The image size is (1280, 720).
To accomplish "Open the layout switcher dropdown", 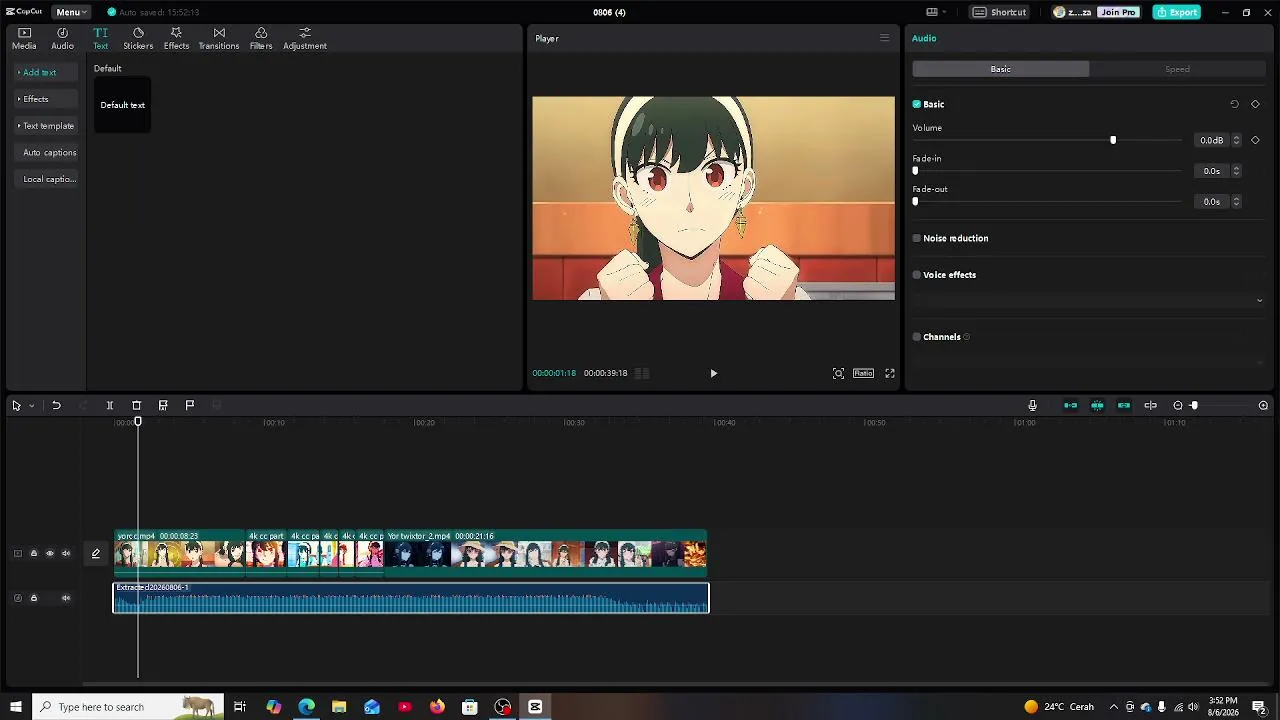I will tap(936, 12).
